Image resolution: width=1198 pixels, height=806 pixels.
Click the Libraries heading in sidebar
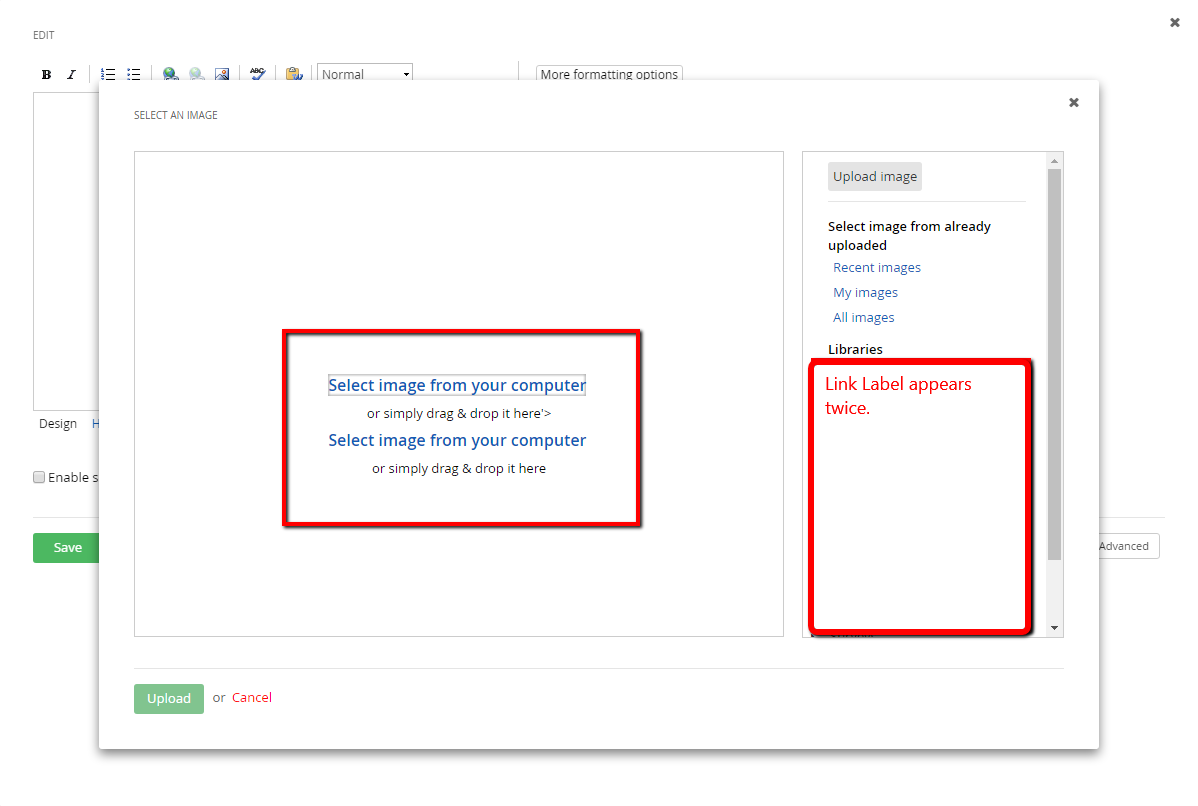[855, 349]
